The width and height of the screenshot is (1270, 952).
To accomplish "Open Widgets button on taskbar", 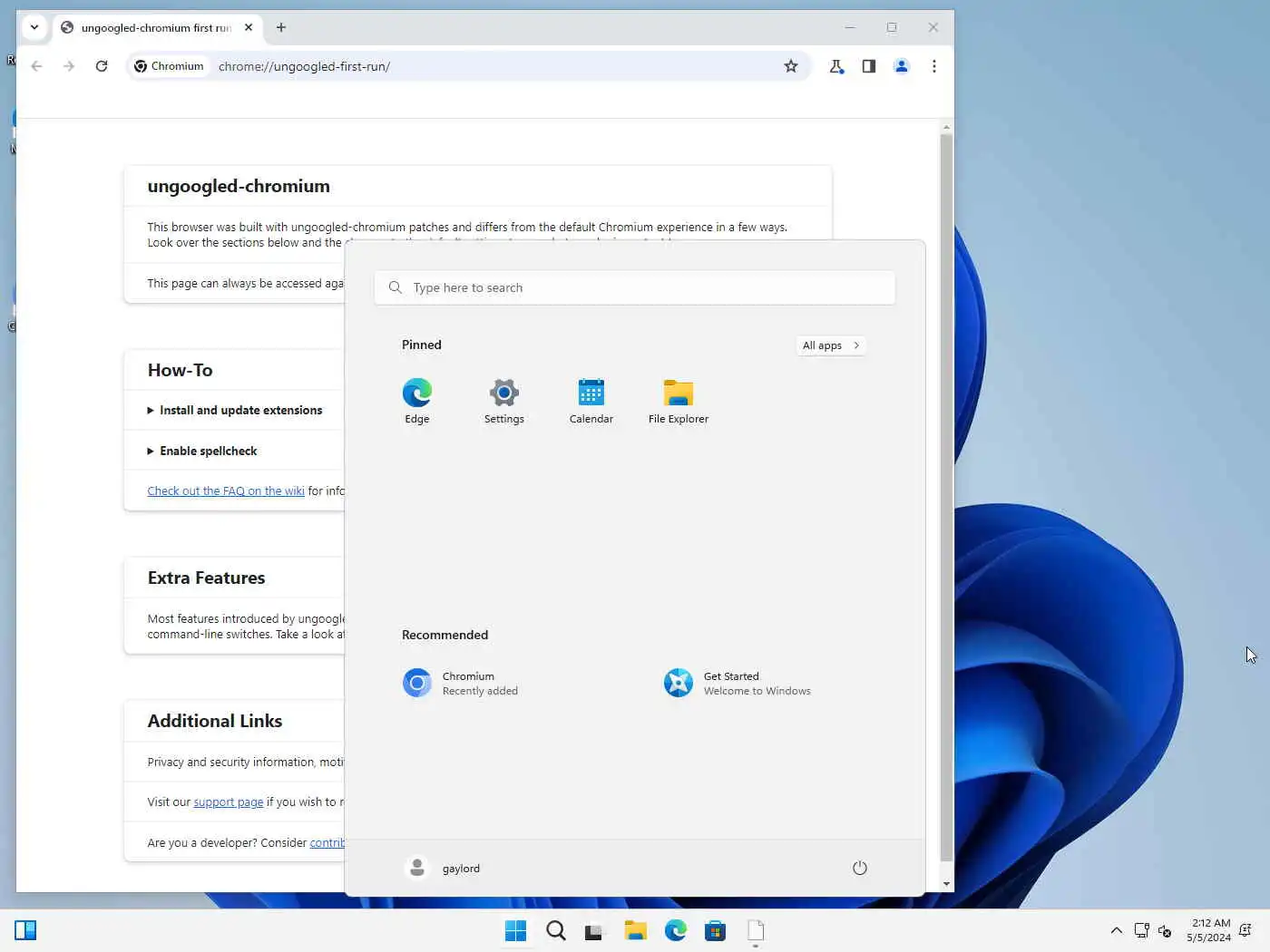I will (x=25, y=930).
